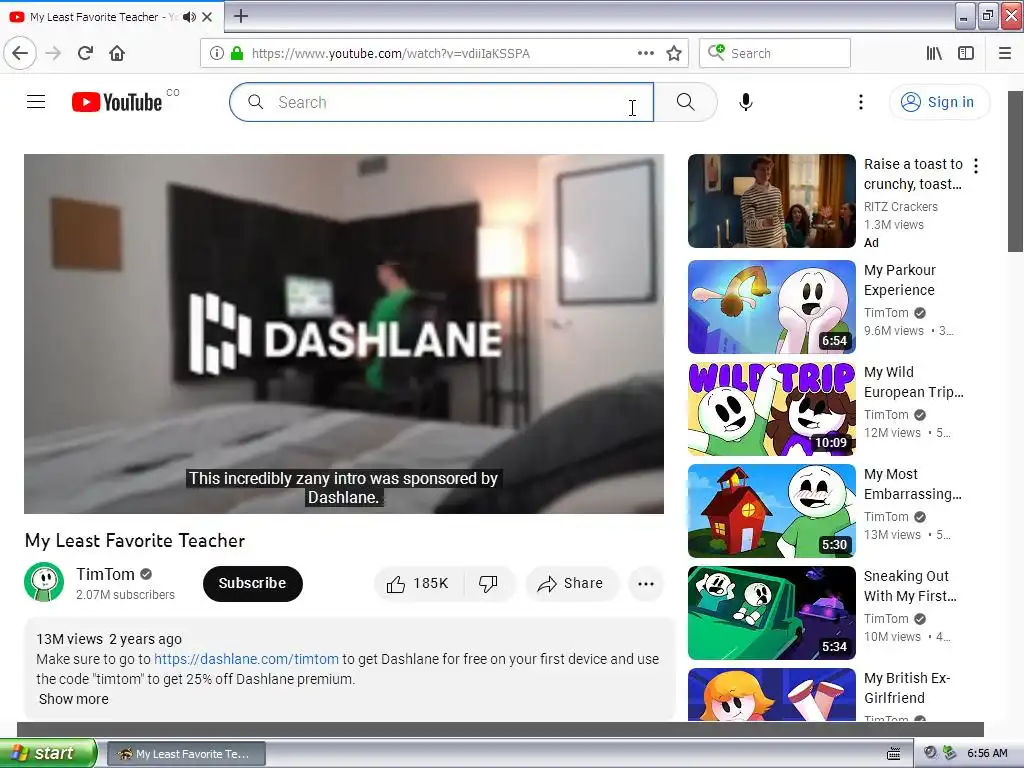Open the Firefox Library icon
Image resolution: width=1024 pixels, height=768 pixels.
pos(935,53)
